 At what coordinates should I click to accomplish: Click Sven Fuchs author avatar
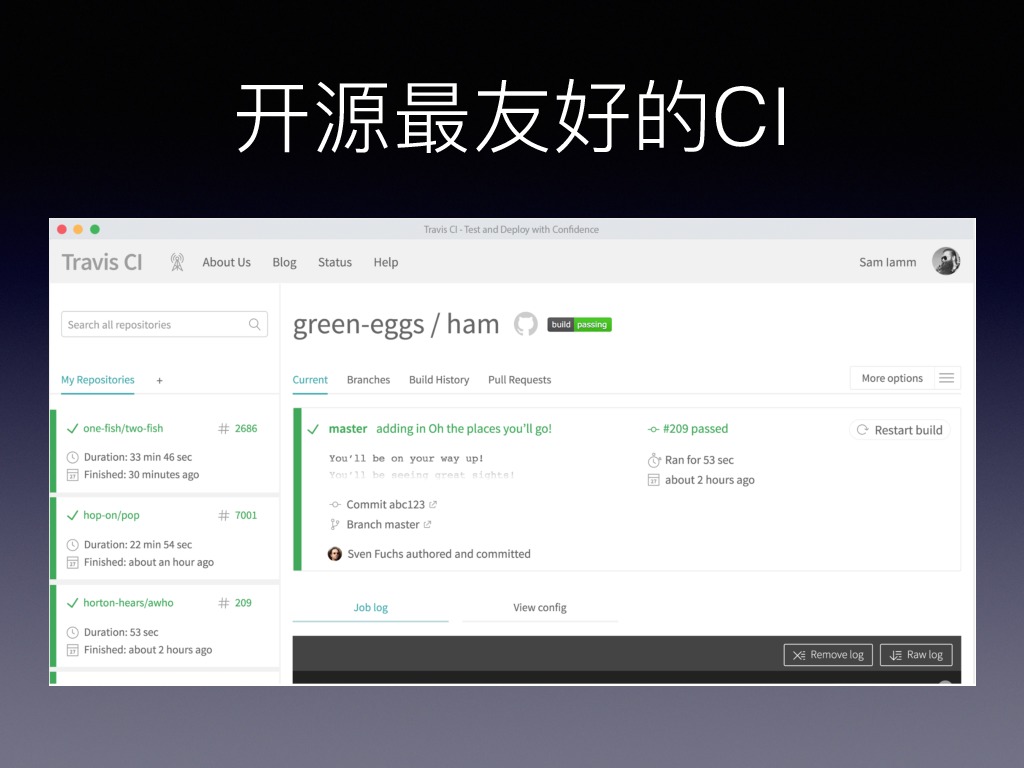[334, 554]
